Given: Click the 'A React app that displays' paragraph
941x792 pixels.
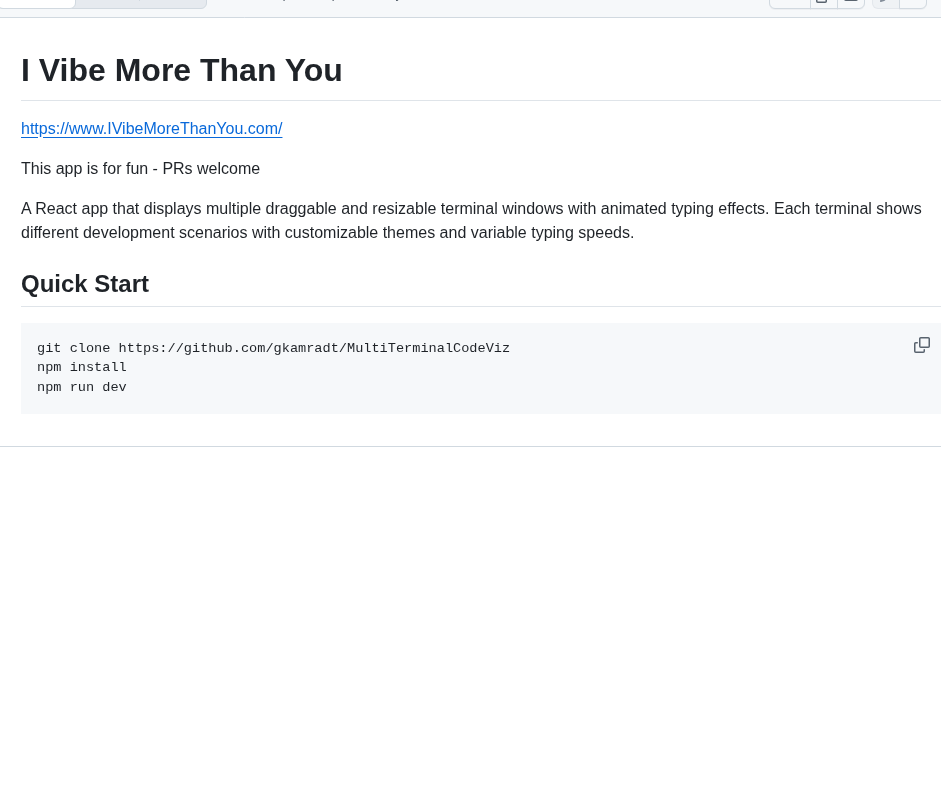Looking at the screenshot, I should tap(471, 220).
